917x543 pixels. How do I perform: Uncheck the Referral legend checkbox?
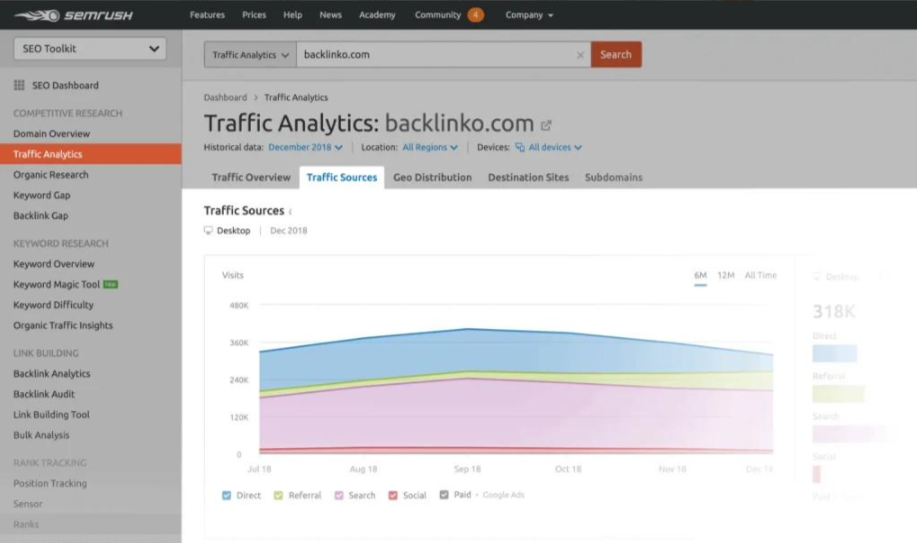[x=277, y=495]
